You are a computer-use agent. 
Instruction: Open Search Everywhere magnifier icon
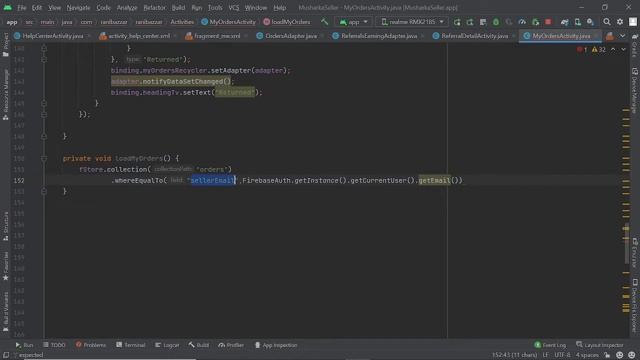[x=607, y=22]
